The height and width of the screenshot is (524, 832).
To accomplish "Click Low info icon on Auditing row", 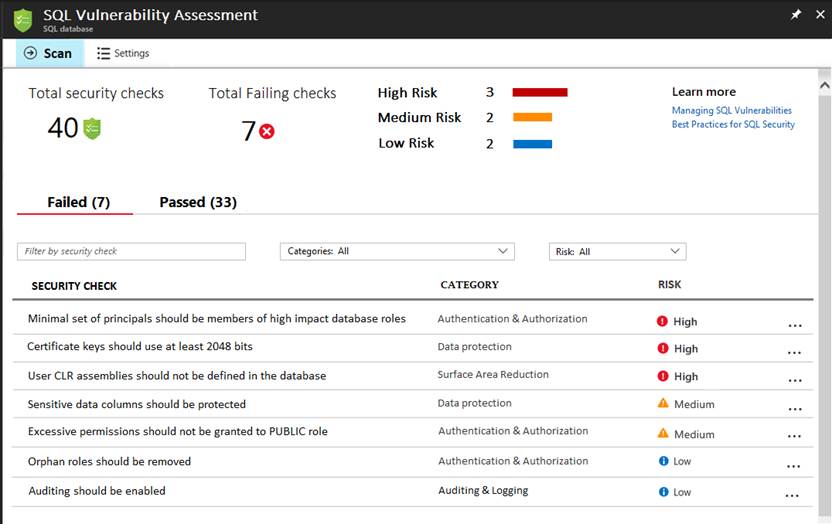I will (663, 492).
